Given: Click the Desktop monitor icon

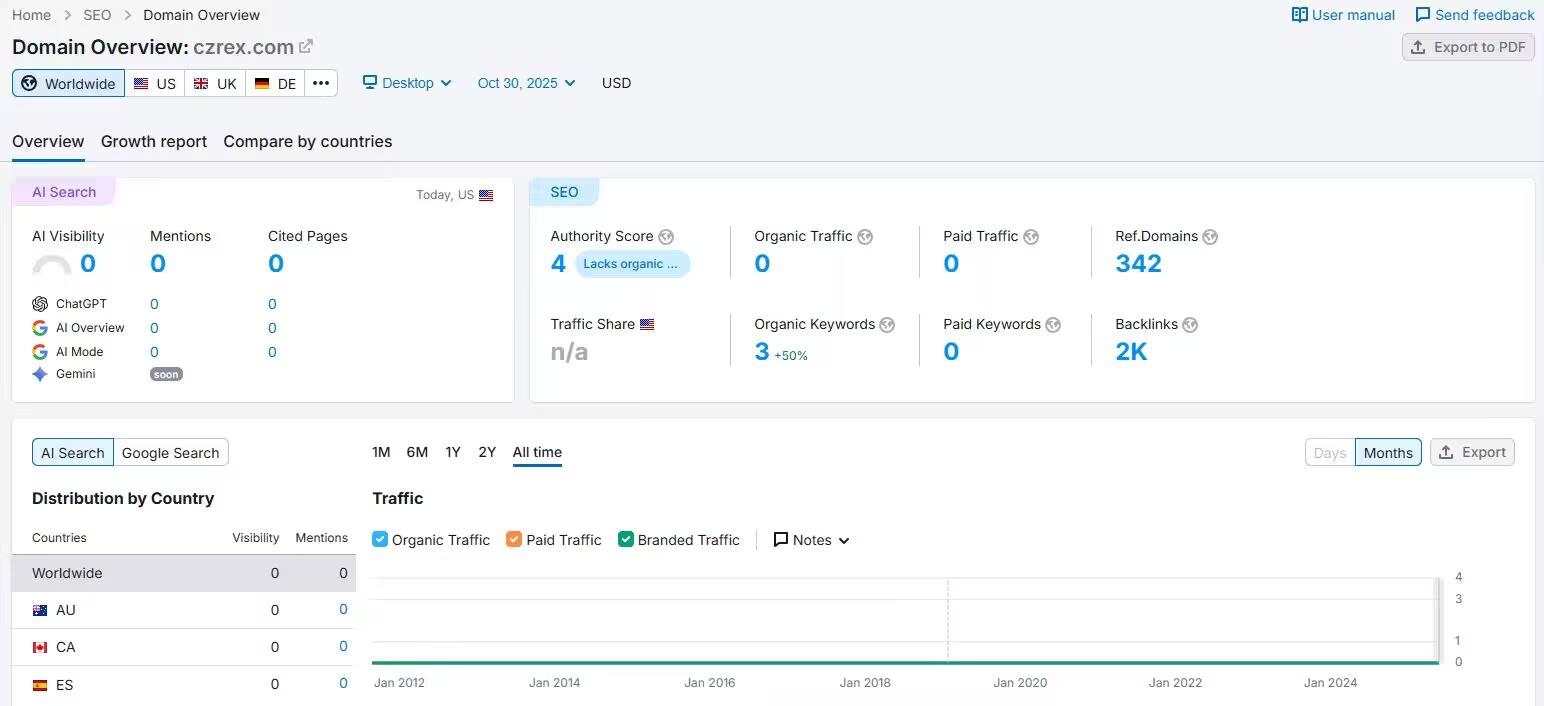Looking at the screenshot, I should [370, 82].
